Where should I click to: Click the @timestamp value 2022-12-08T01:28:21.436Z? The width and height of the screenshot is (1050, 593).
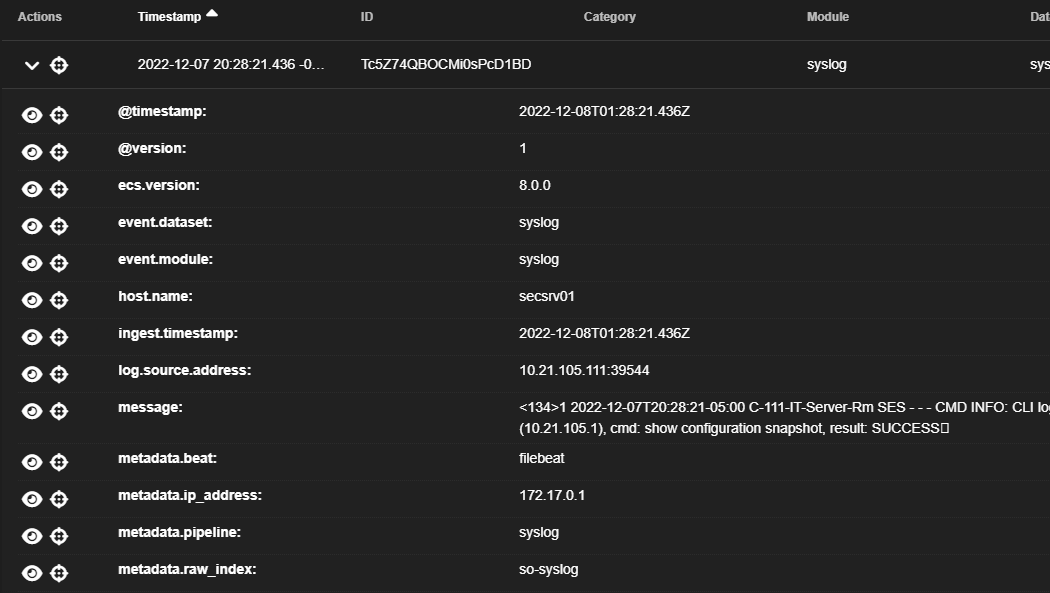(604, 111)
